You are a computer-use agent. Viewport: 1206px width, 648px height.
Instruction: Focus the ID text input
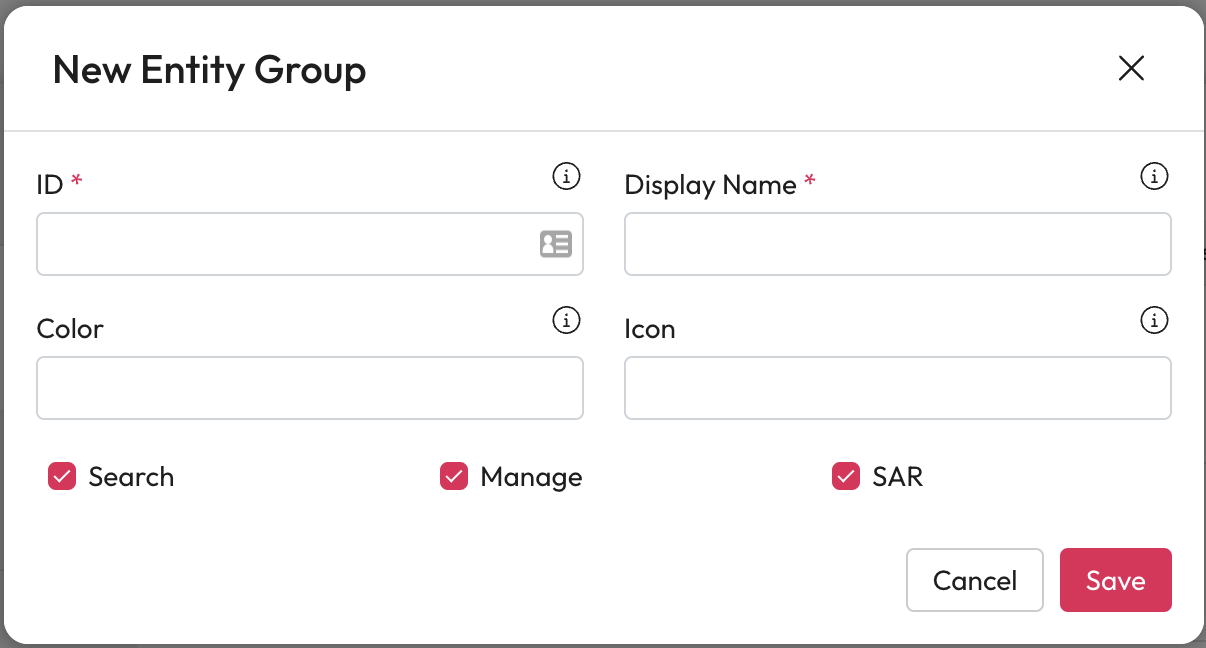(x=285, y=244)
